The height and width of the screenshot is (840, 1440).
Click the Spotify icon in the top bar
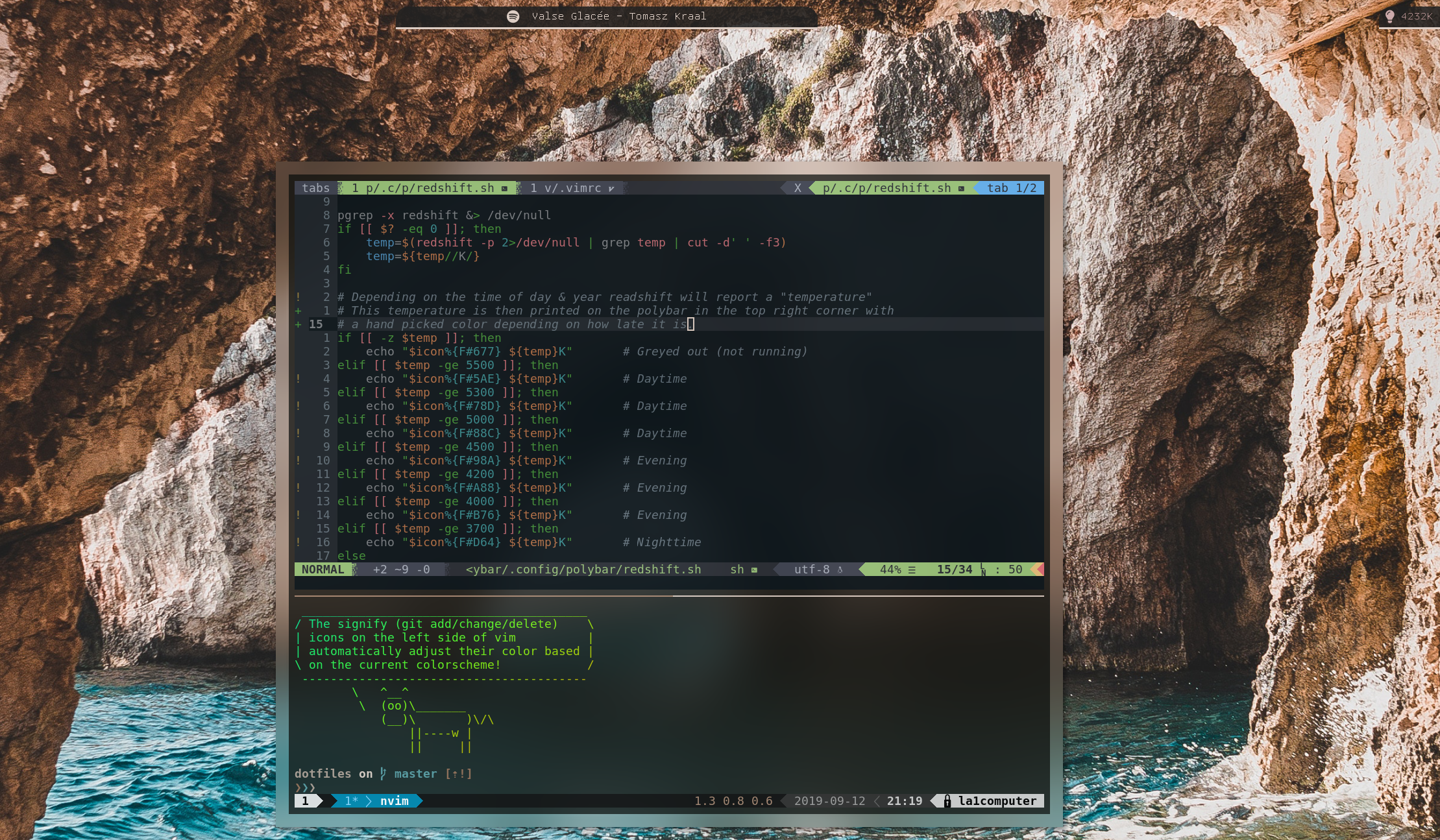click(x=513, y=16)
